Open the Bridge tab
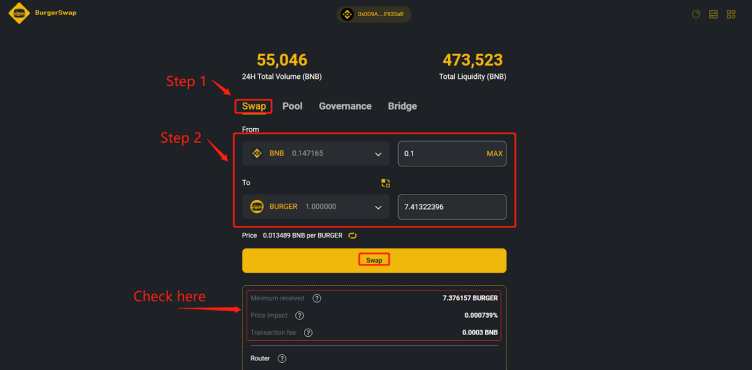753x370 pixels. (x=402, y=106)
